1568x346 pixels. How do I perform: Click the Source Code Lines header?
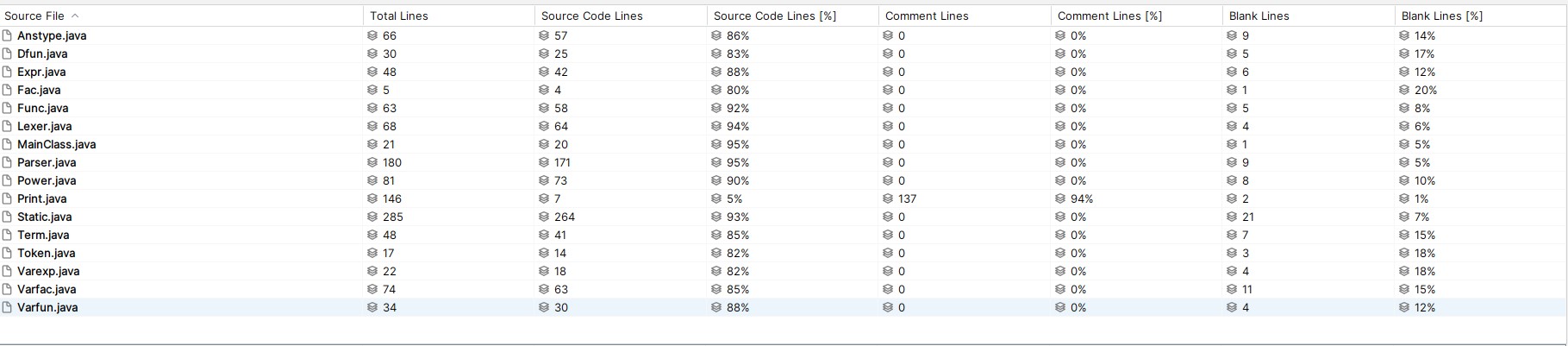[x=592, y=16]
